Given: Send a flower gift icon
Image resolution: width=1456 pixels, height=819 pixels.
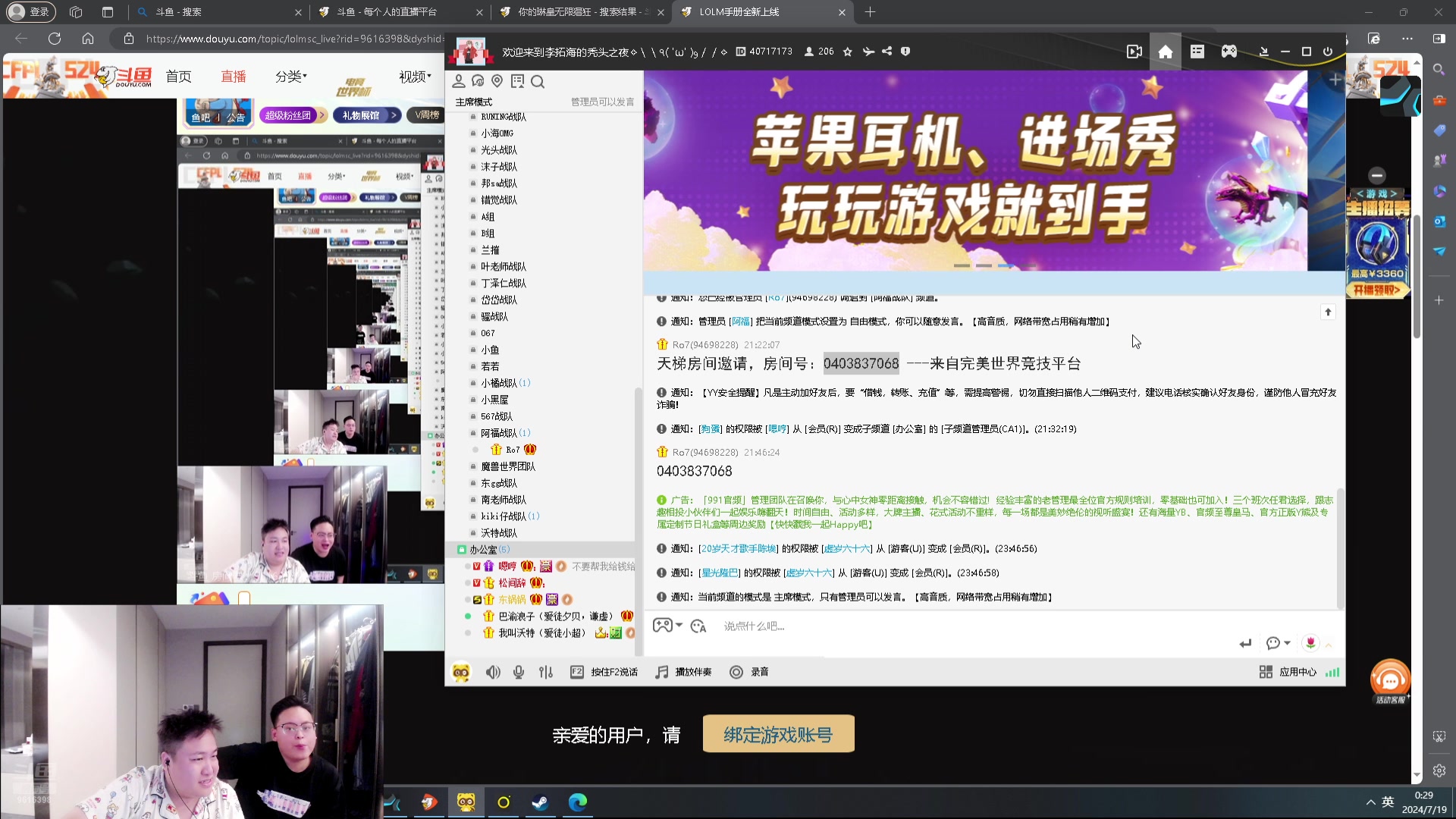Looking at the screenshot, I should 1310,643.
